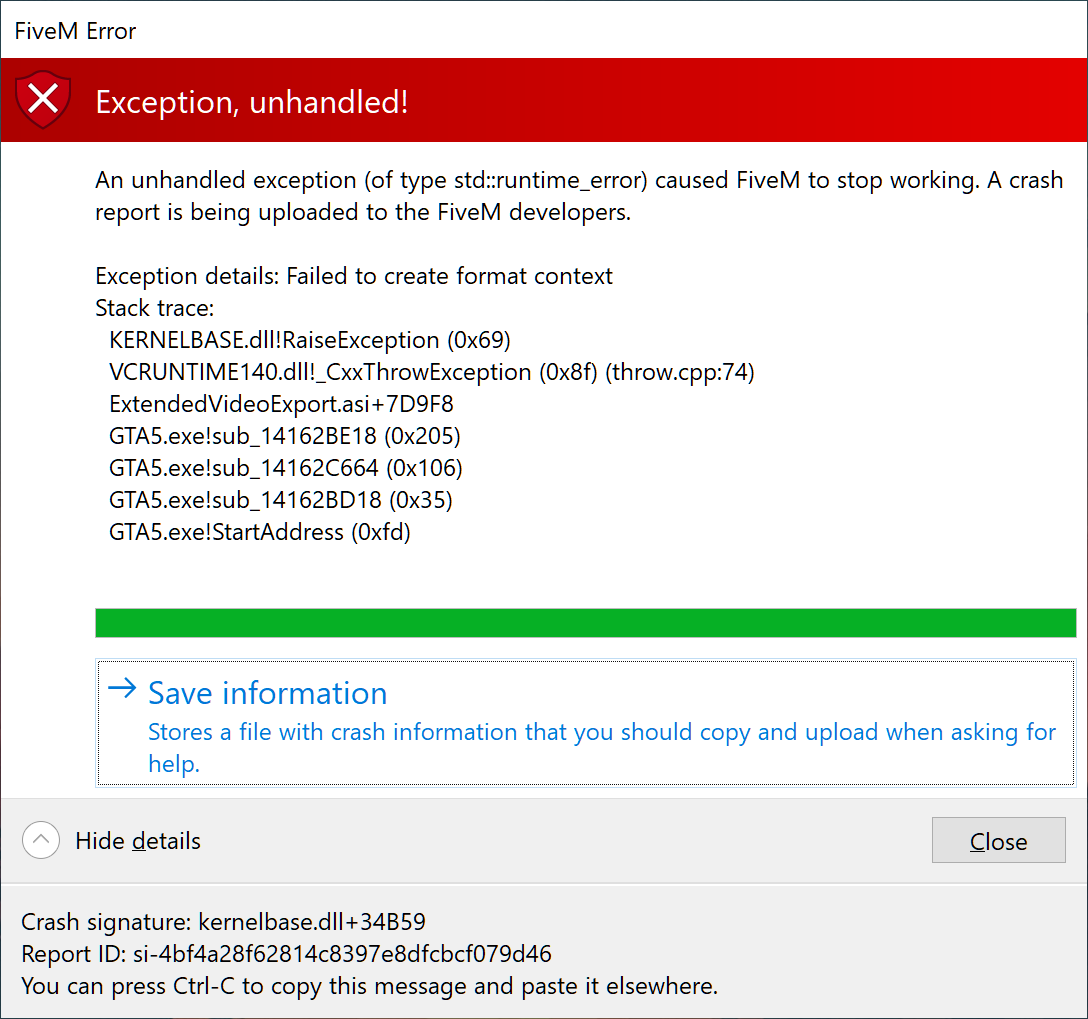
Task: Select the VCRUNTIME140.dll _CxxThrowException stack line
Action: point(431,372)
